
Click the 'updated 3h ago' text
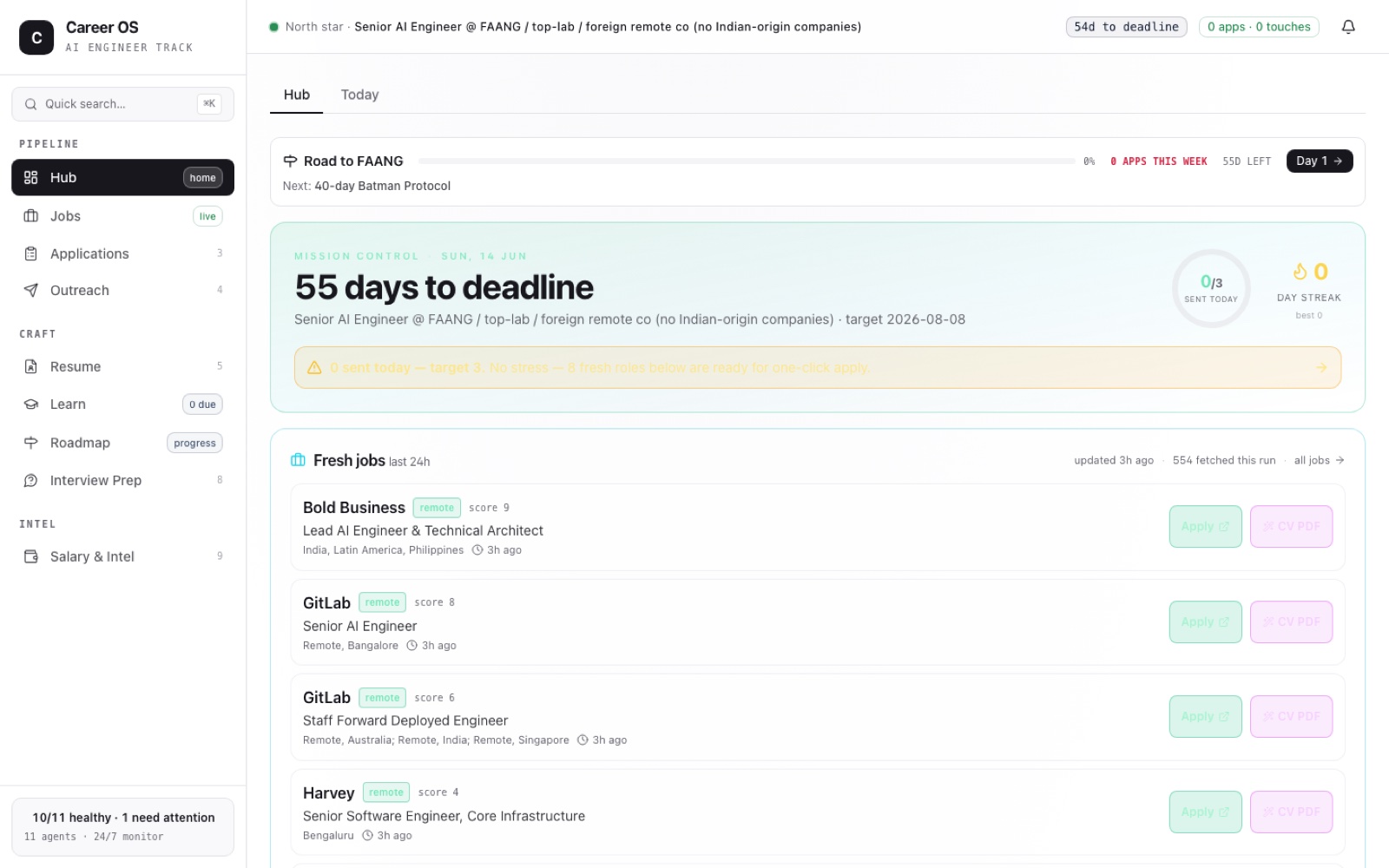1114,461
